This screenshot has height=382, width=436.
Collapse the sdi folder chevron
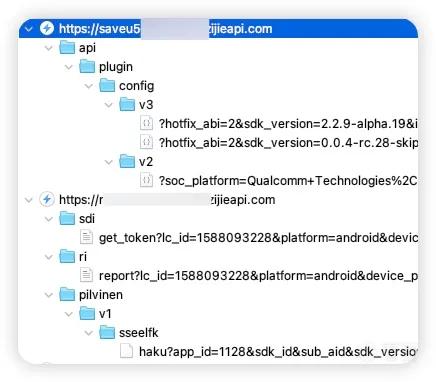coord(49,219)
